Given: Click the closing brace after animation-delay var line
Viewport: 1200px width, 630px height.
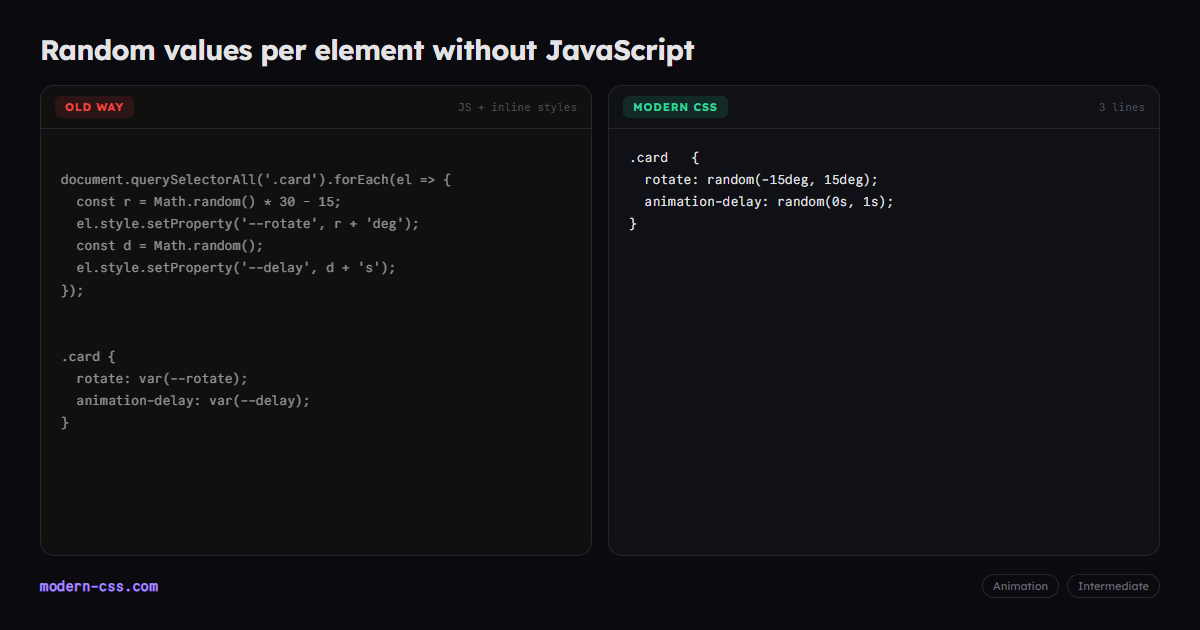Looking at the screenshot, I should (x=65, y=422).
